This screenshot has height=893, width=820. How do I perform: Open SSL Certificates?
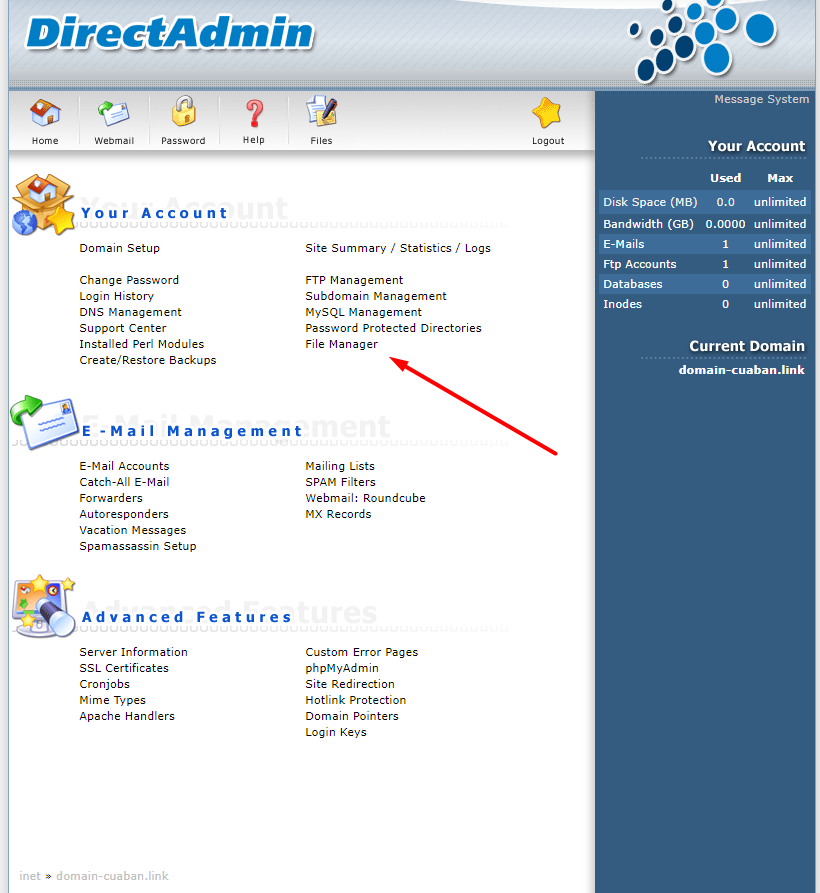[124, 668]
